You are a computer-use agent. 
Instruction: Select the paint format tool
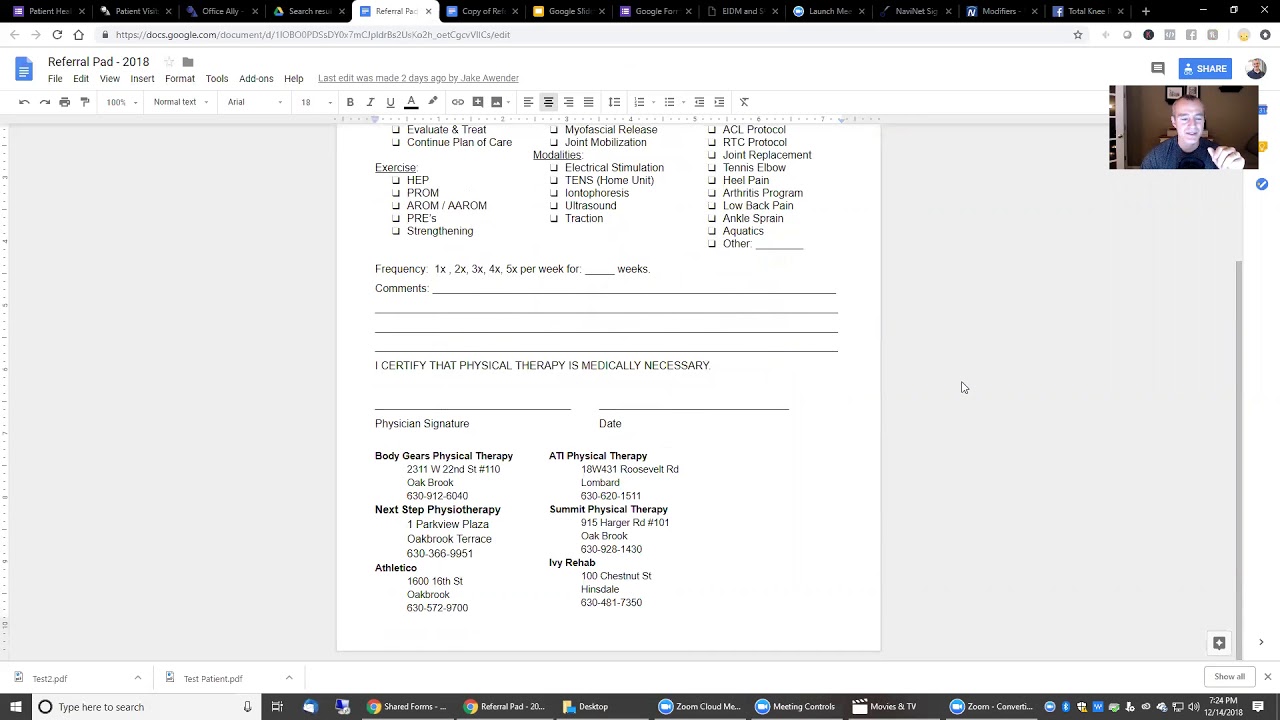[x=85, y=101]
